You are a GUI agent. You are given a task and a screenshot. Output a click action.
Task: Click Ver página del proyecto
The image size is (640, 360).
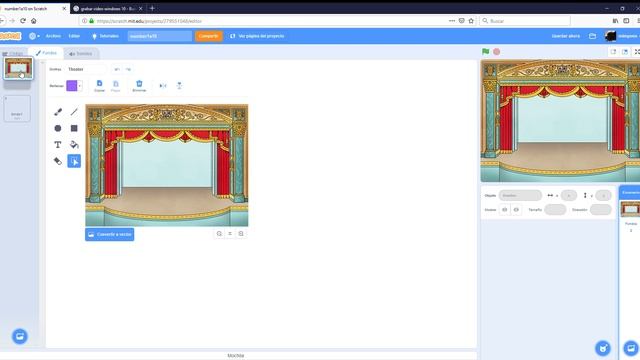coord(257,36)
